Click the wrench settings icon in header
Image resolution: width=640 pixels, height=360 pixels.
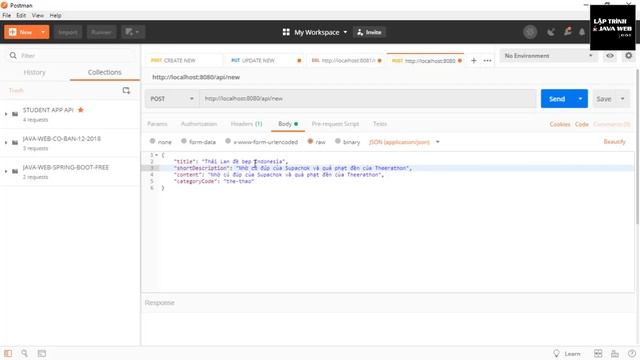(567, 31)
